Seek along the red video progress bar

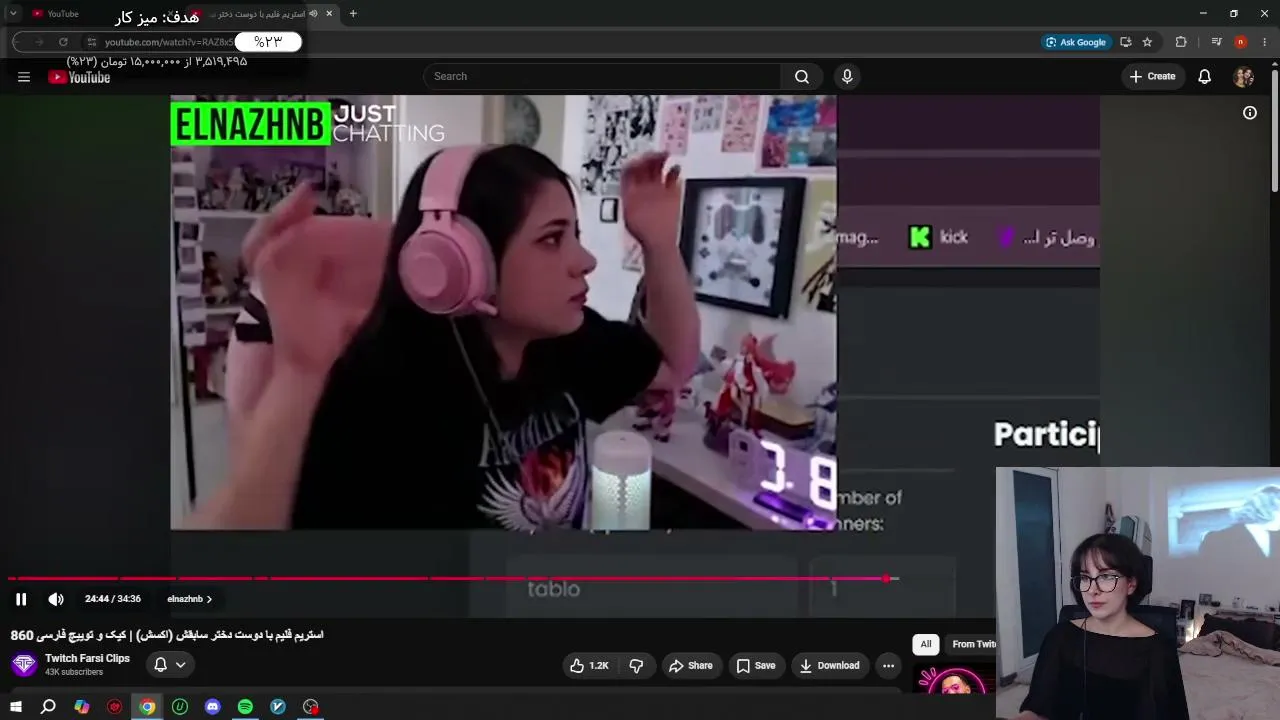tap(453, 578)
